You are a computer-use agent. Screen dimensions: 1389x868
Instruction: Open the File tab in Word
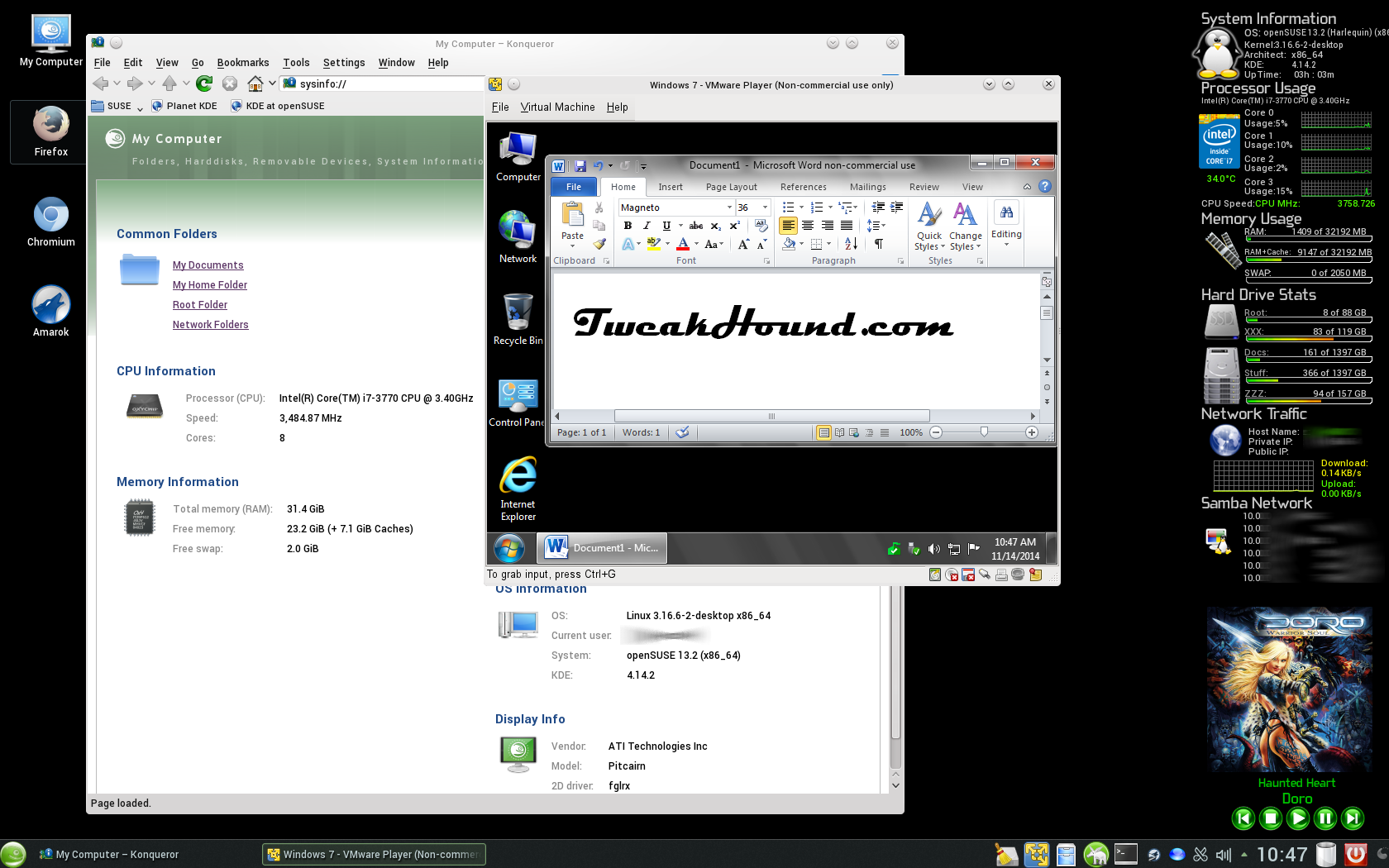tap(574, 188)
